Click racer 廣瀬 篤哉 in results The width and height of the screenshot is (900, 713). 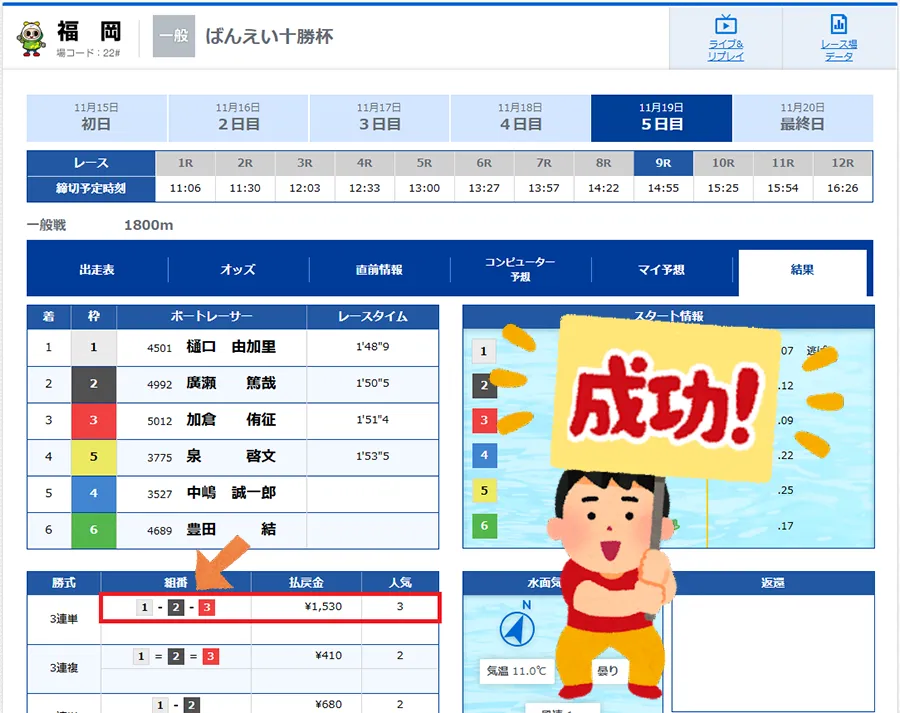230,384
